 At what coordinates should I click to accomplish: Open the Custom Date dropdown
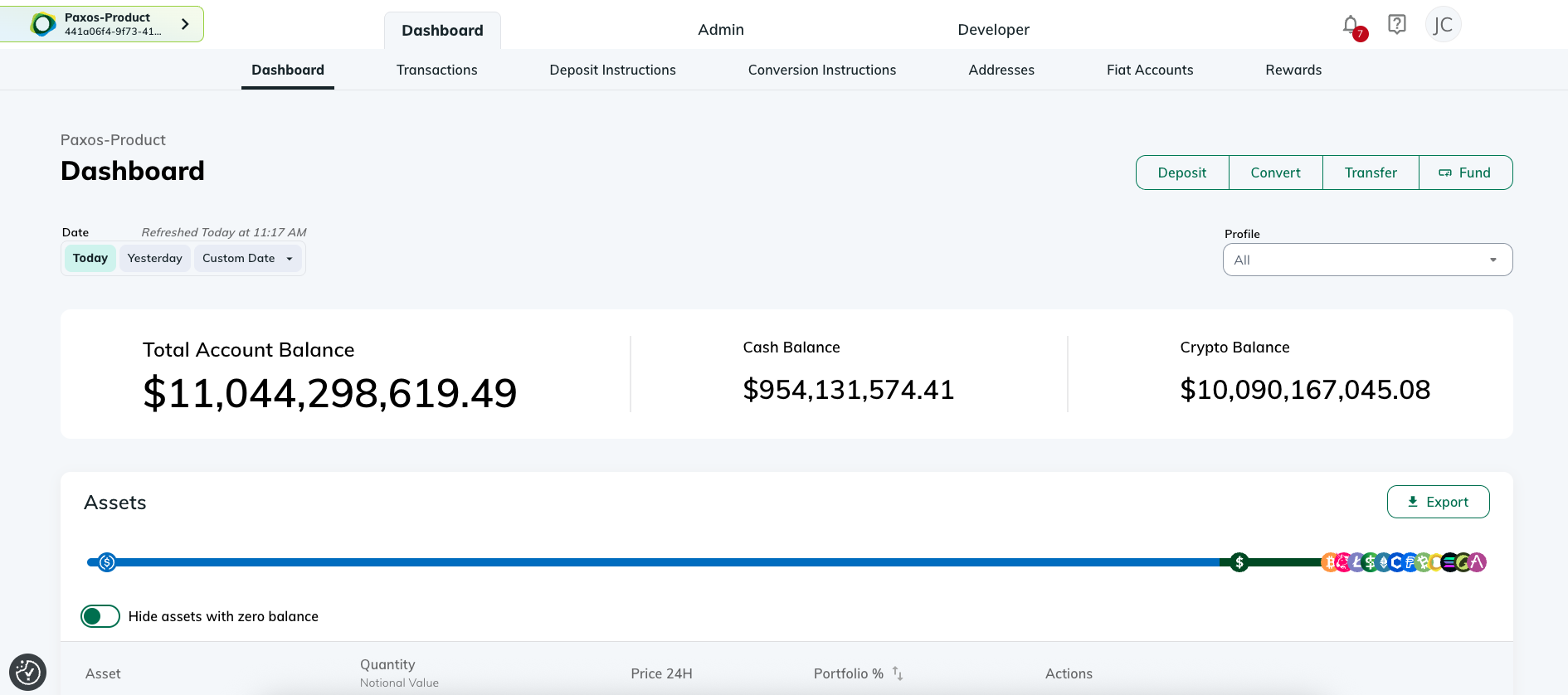coord(247,258)
